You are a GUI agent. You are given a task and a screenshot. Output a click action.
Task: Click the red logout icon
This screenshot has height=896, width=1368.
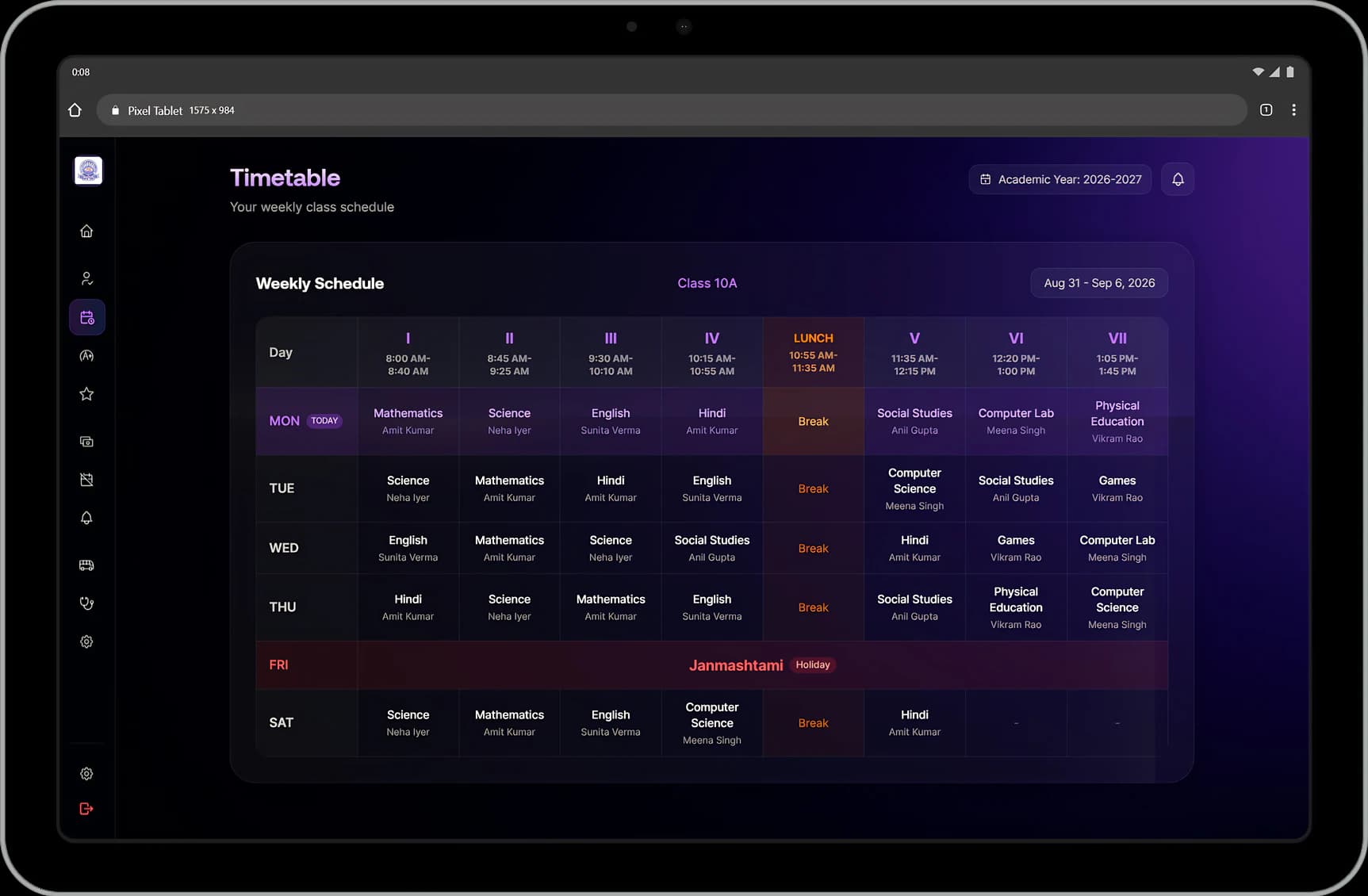click(x=86, y=809)
